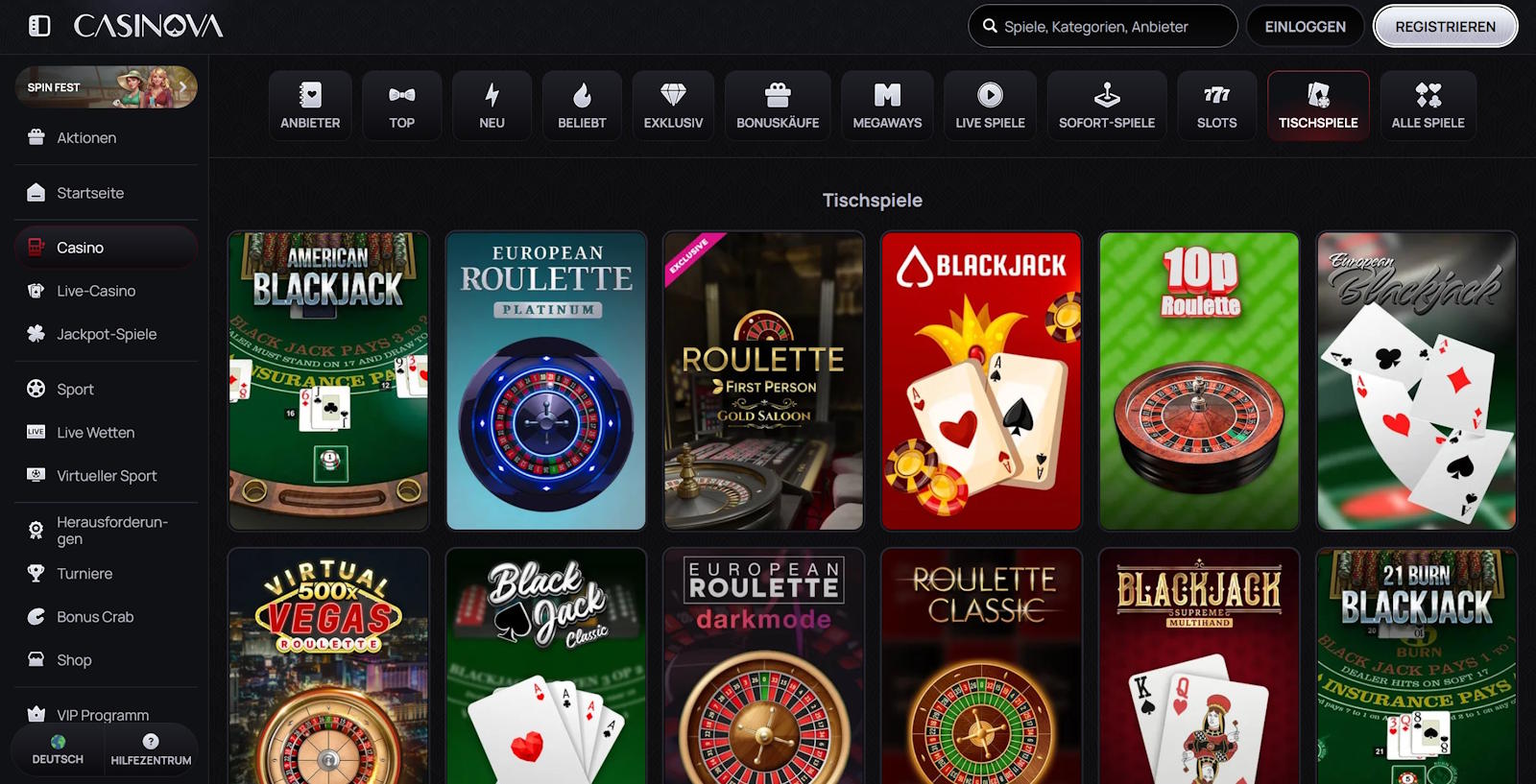Click the Hilfezentrum question mark icon
Viewport: 1536px width, 784px height.
pyautogui.click(x=151, y=742)
